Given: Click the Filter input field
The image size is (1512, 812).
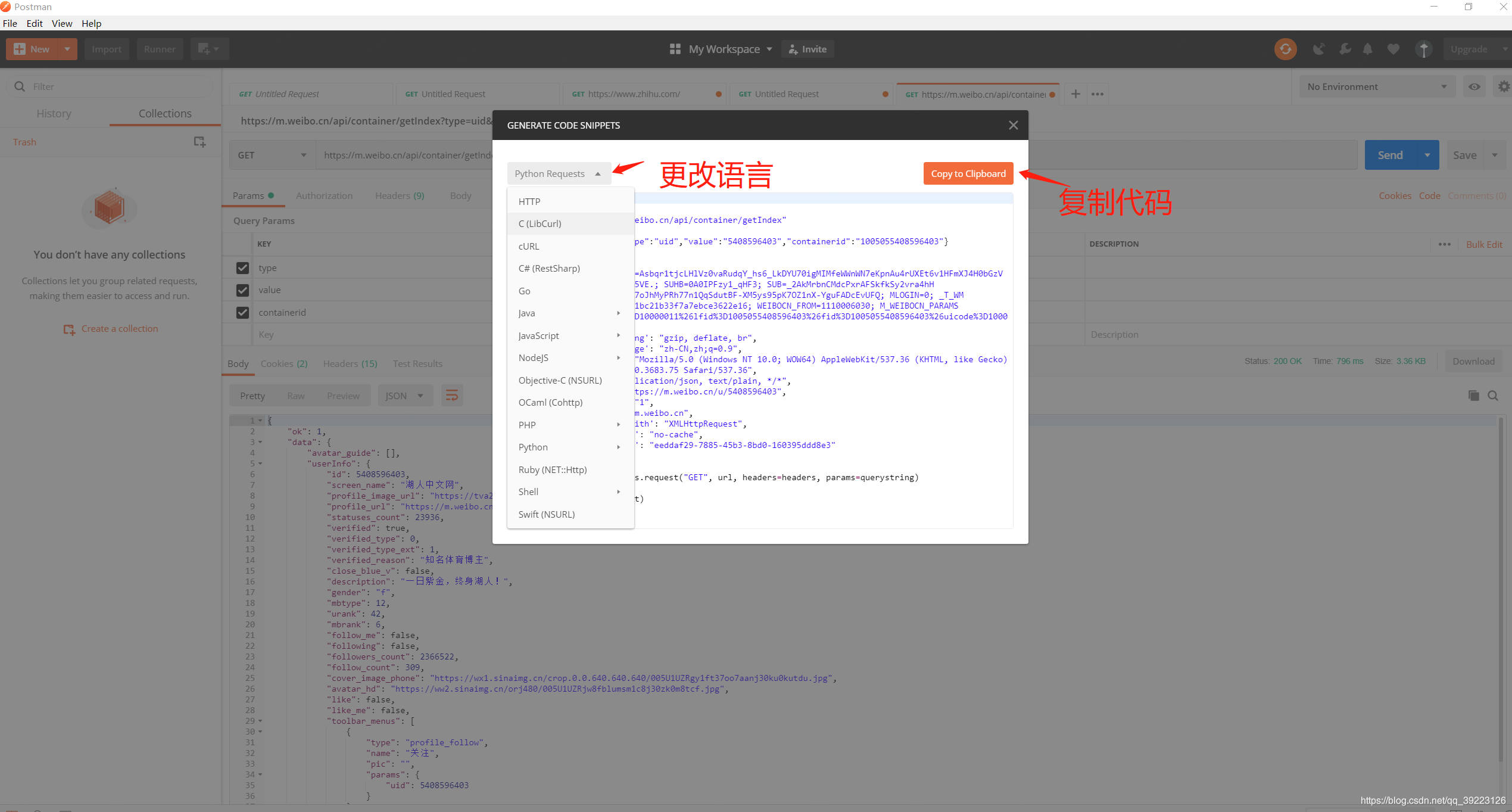Looking at the screenshot, I should pyautogui.click(x=110, y=86).
